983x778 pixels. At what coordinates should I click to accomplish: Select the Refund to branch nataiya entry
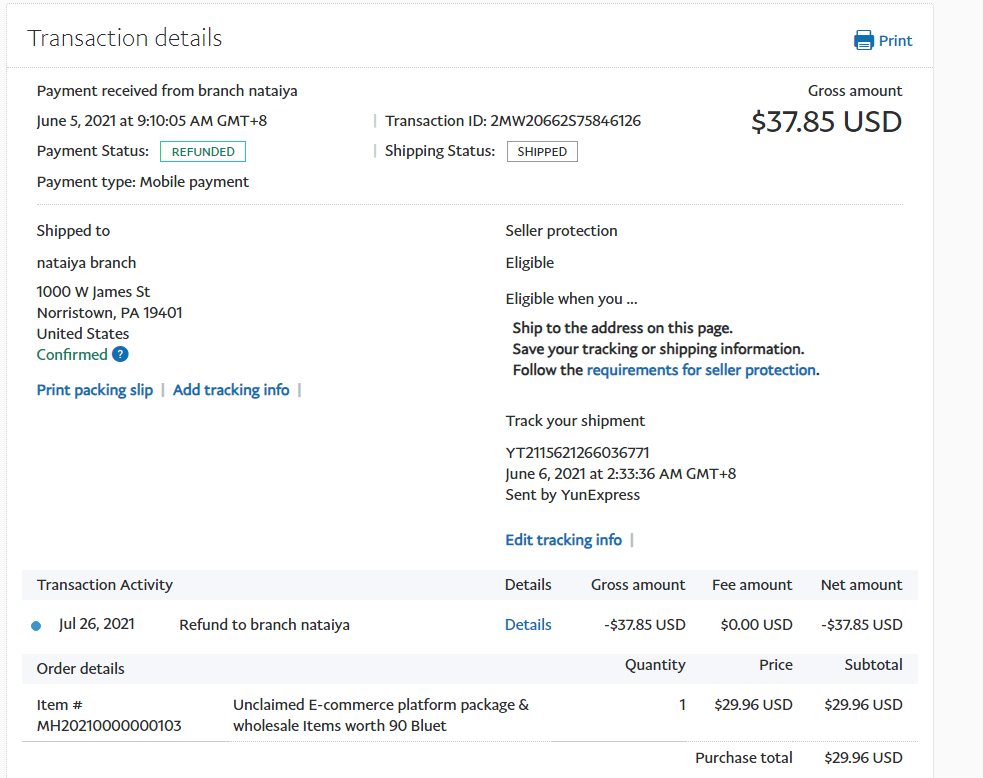coord(264,625)
